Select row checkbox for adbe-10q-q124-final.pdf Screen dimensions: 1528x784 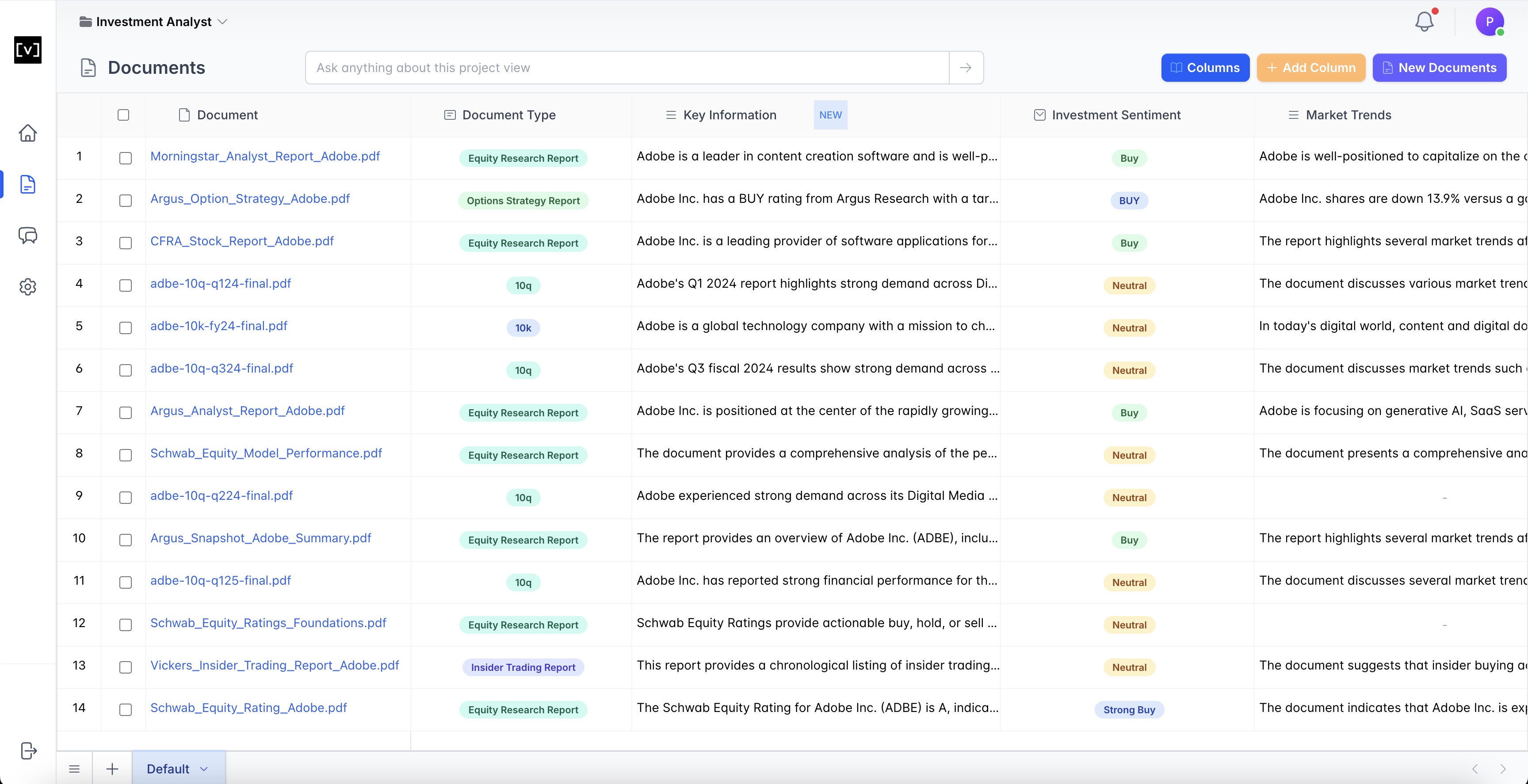[x=125, y=285]
